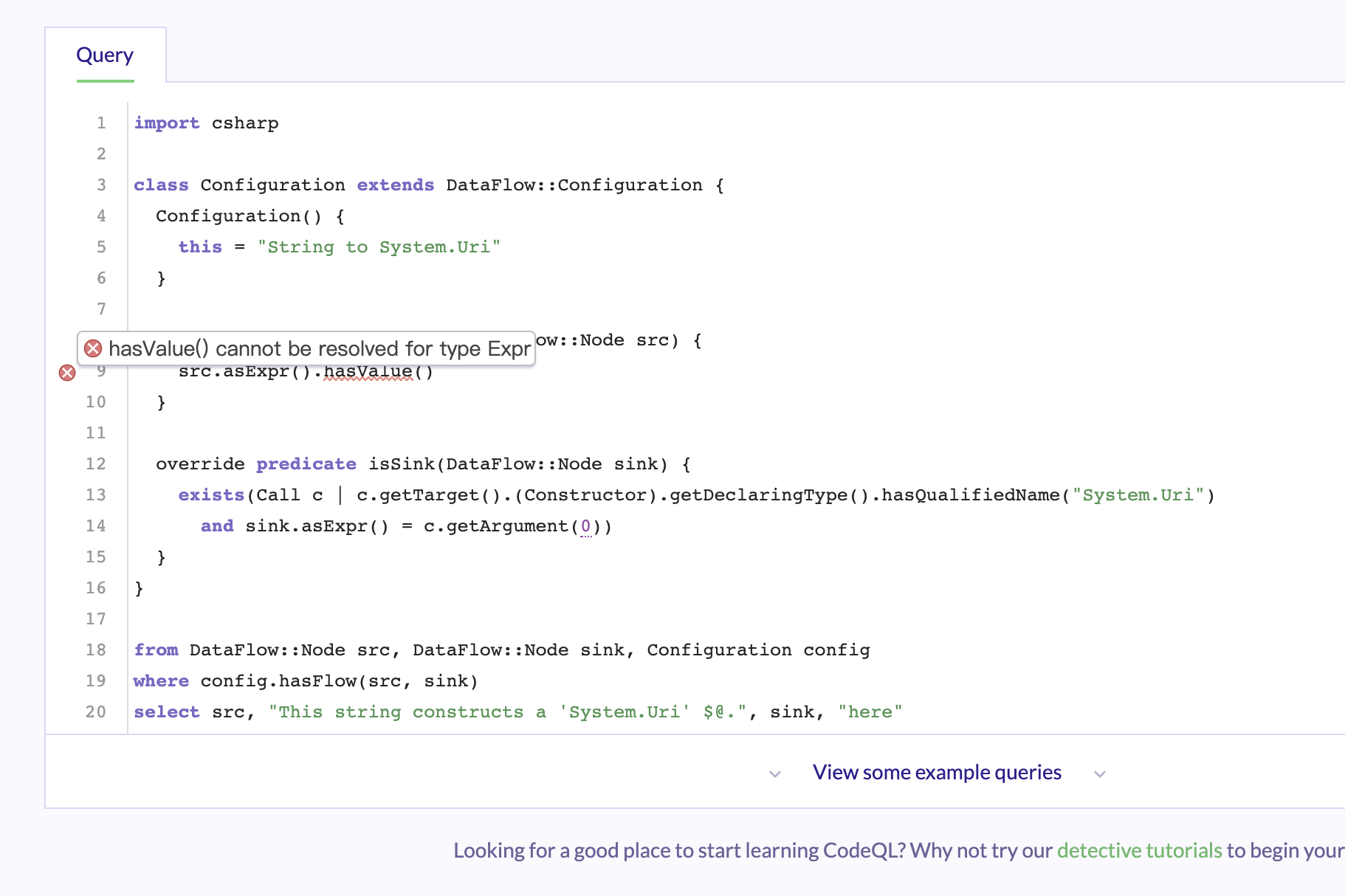Switch to the Query tab
This screenshot has width=1345, height=896.
(x=105, y=54)
